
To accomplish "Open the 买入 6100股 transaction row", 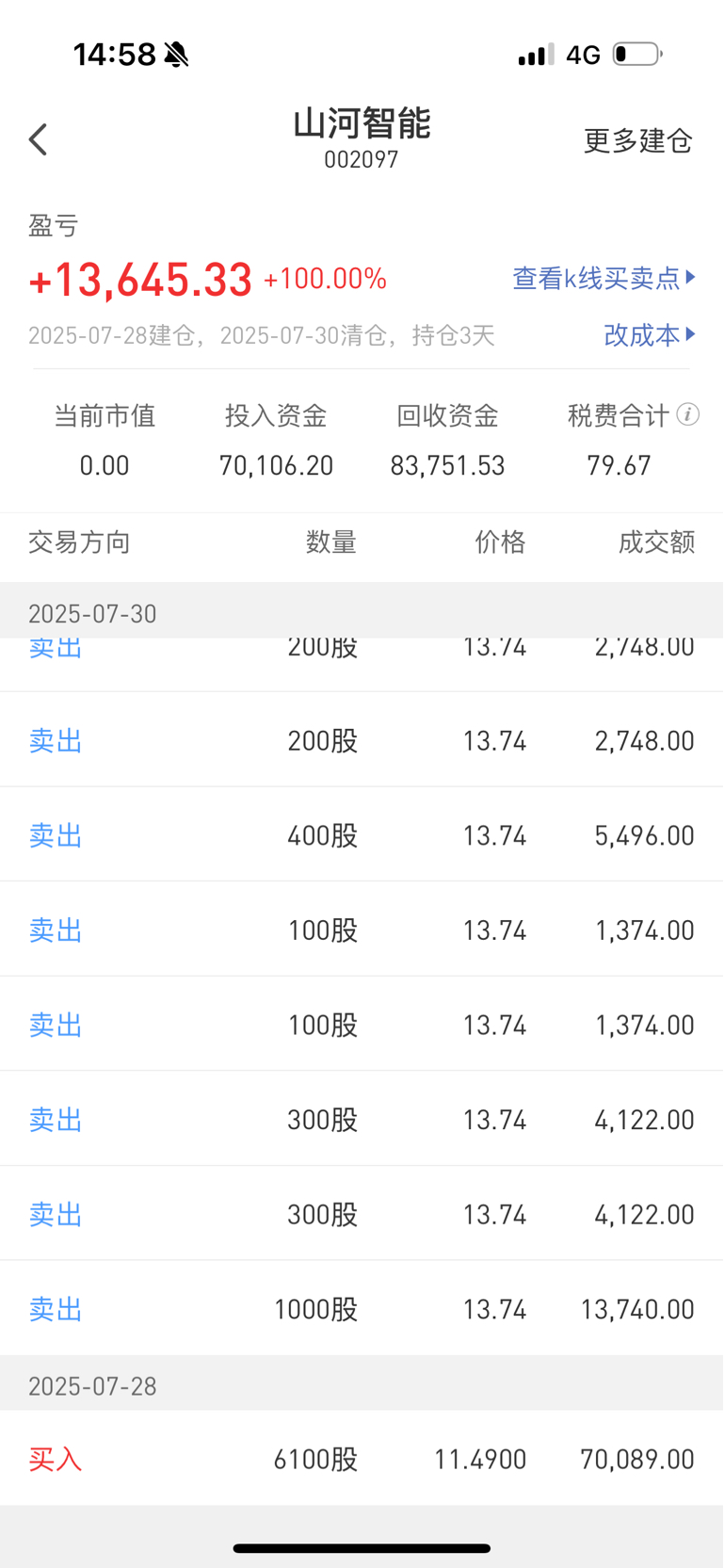I will 362,1459.
